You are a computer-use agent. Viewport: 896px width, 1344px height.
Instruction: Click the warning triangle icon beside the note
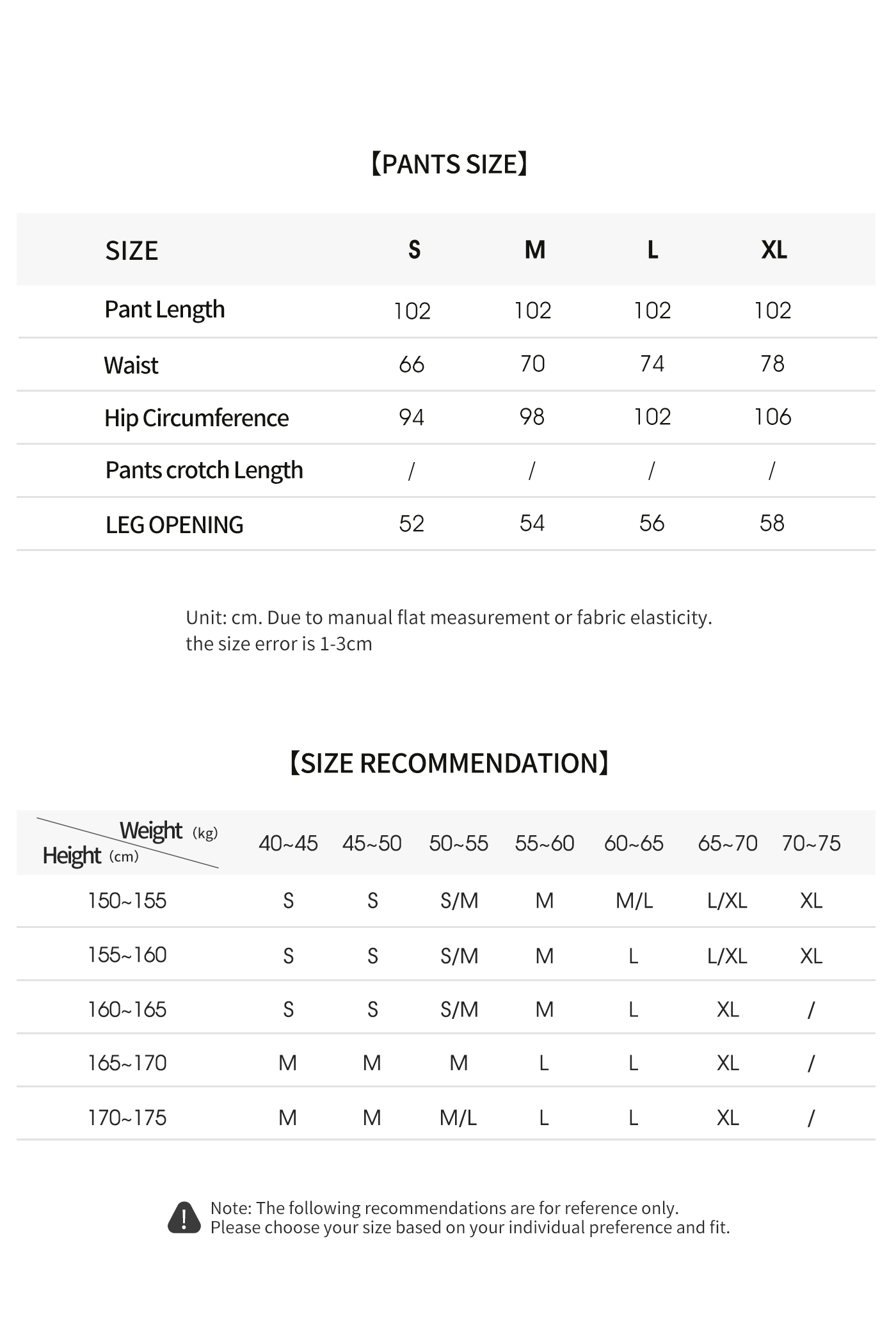point(184,1217)
